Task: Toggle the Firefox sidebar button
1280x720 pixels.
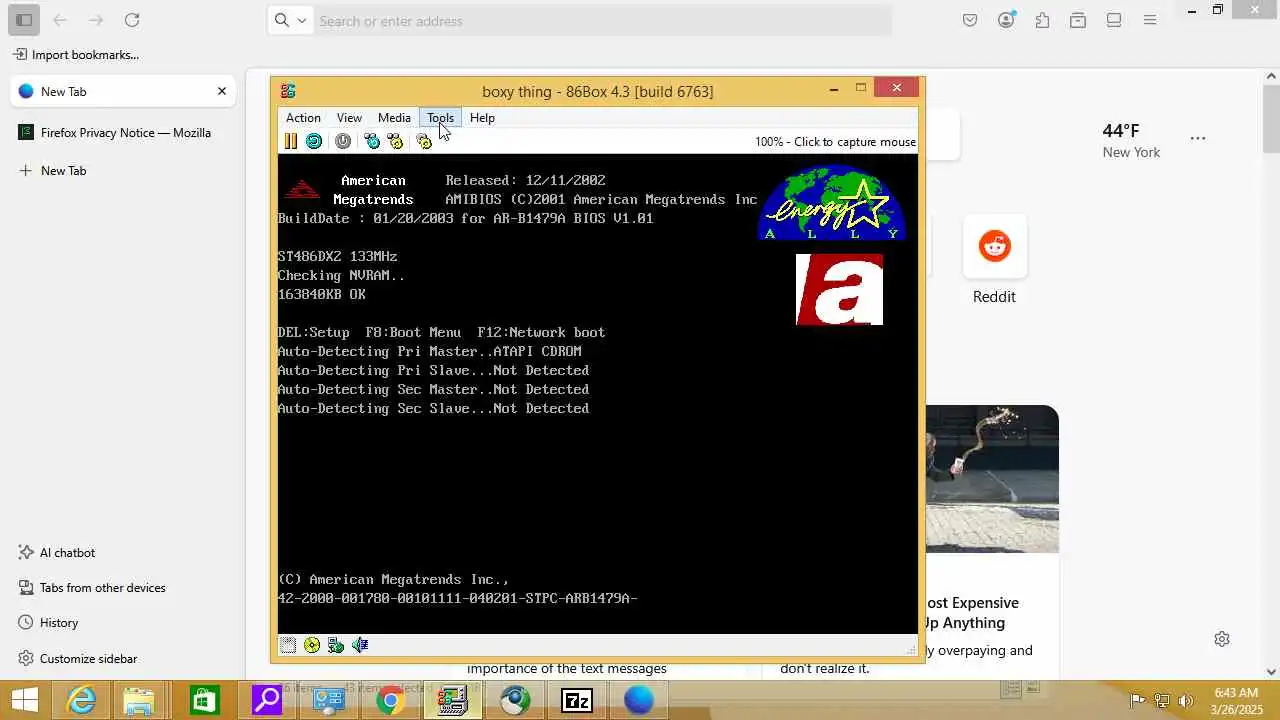Action: [x=24, y=20]
